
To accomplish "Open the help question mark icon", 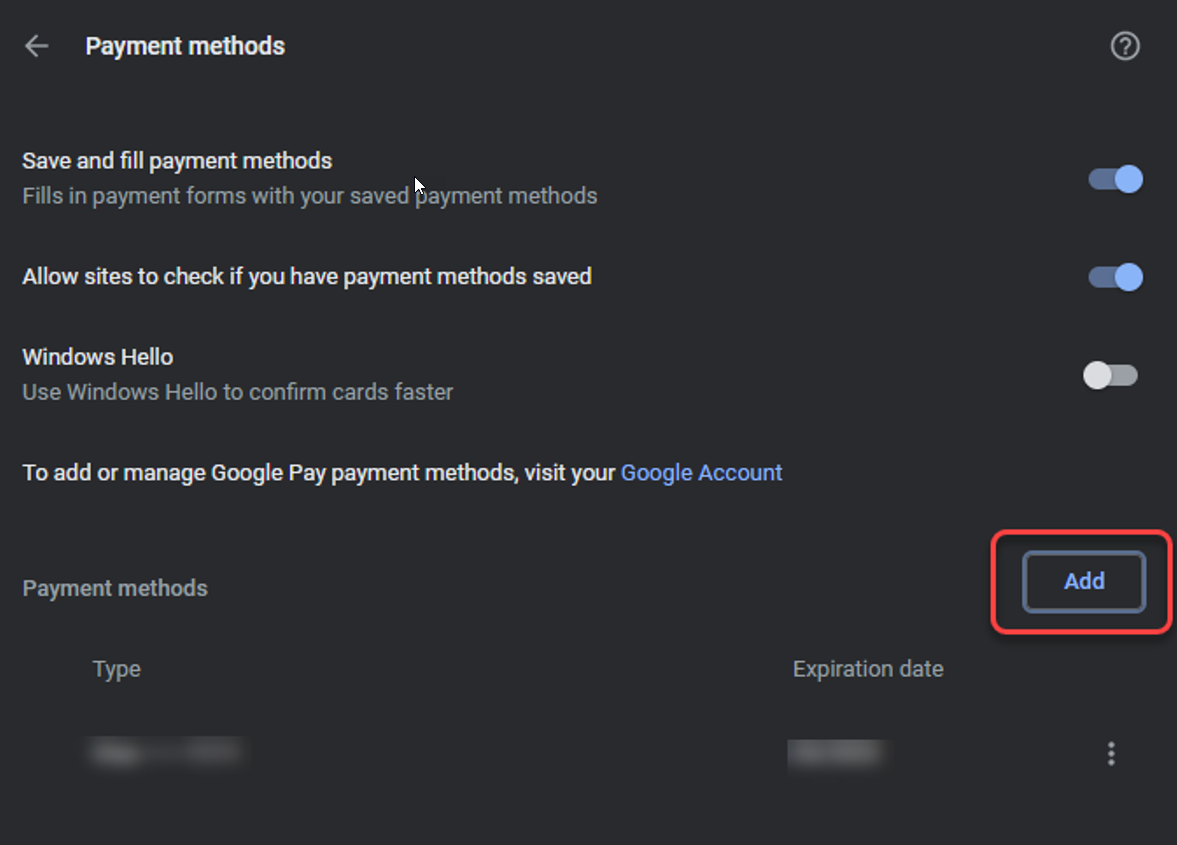I will 1125,46.
